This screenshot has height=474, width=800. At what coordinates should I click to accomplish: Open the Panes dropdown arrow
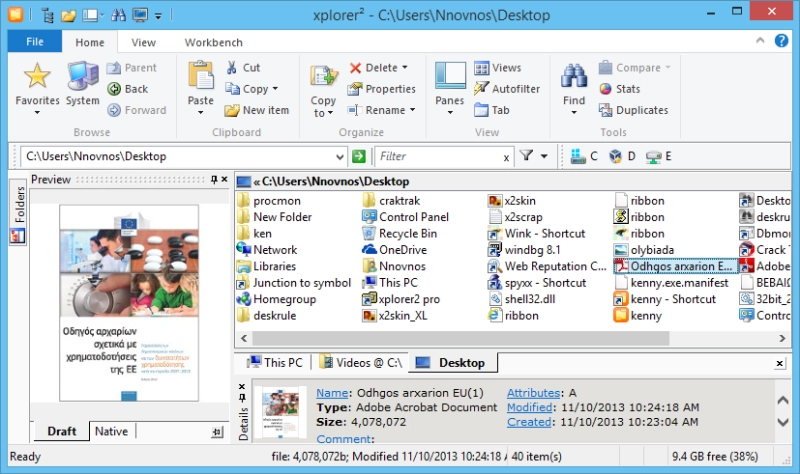(x=450, y=112)
